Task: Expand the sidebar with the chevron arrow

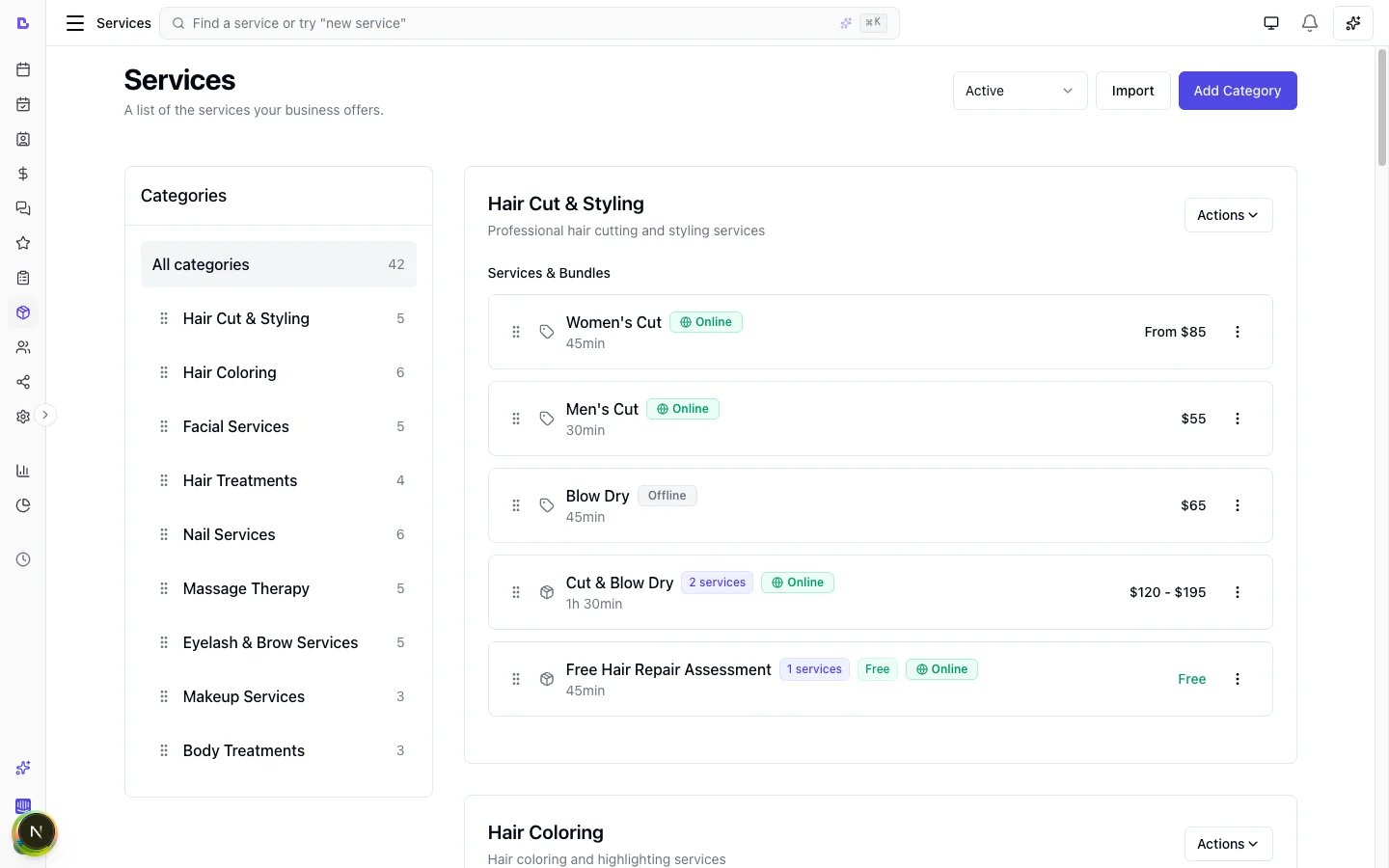Action: pyautogui.click(x=45, y=415)
